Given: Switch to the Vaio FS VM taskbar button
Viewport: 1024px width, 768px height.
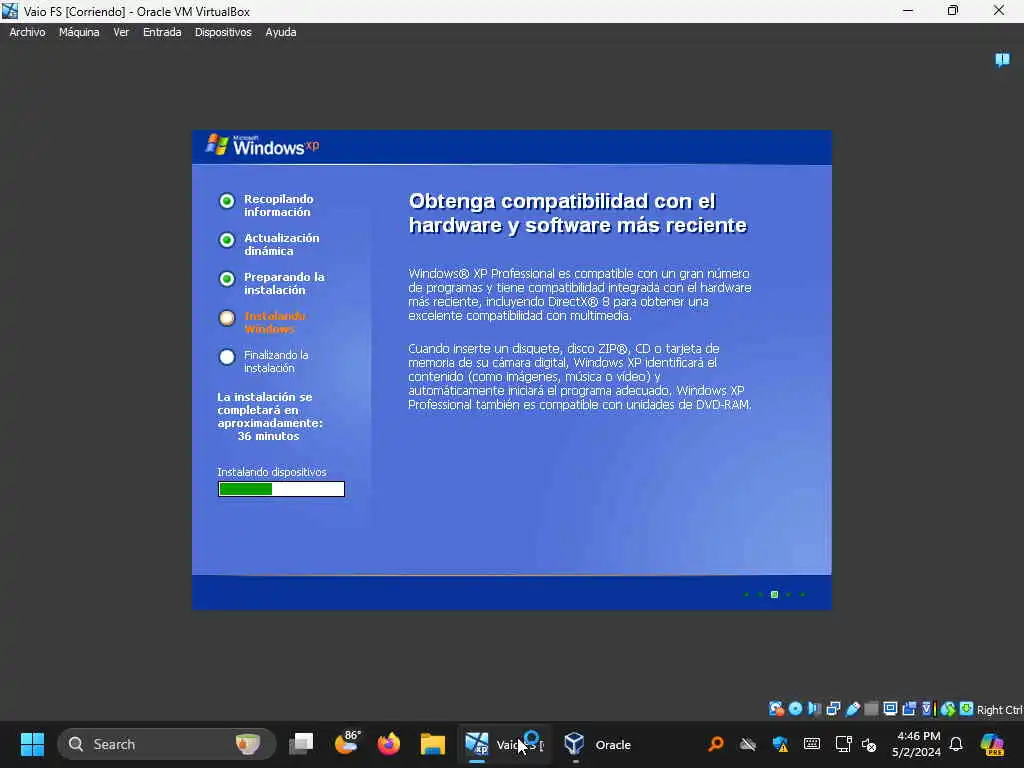Looking at the screenshot, I should click(504, 744).
